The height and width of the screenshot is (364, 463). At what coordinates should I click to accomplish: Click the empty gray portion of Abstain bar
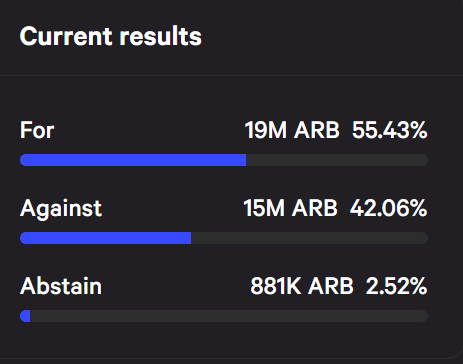coord(229,316)
